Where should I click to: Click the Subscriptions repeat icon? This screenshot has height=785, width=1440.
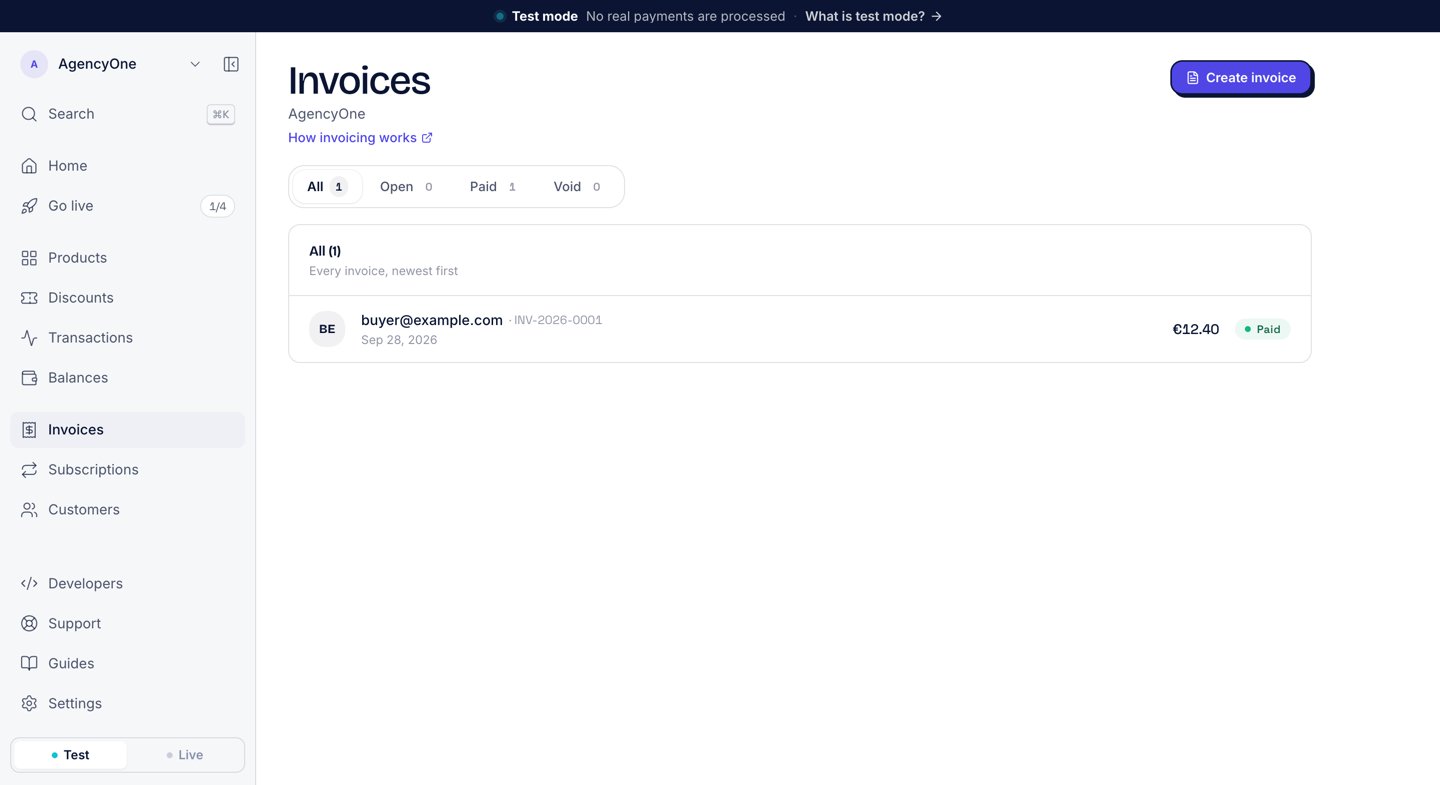point(29,470)
